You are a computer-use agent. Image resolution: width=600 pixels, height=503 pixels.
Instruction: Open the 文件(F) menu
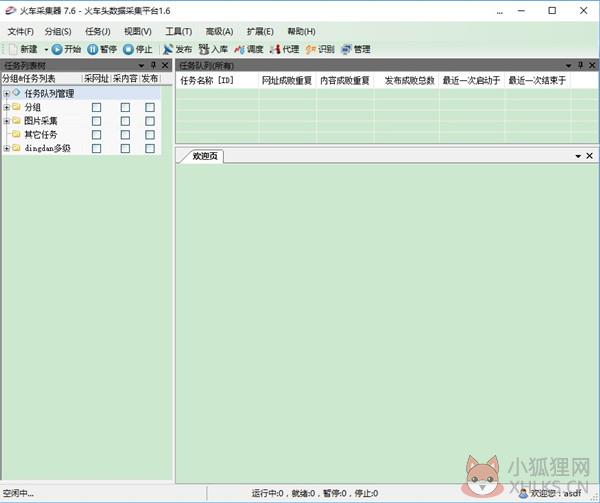[21, 31]
